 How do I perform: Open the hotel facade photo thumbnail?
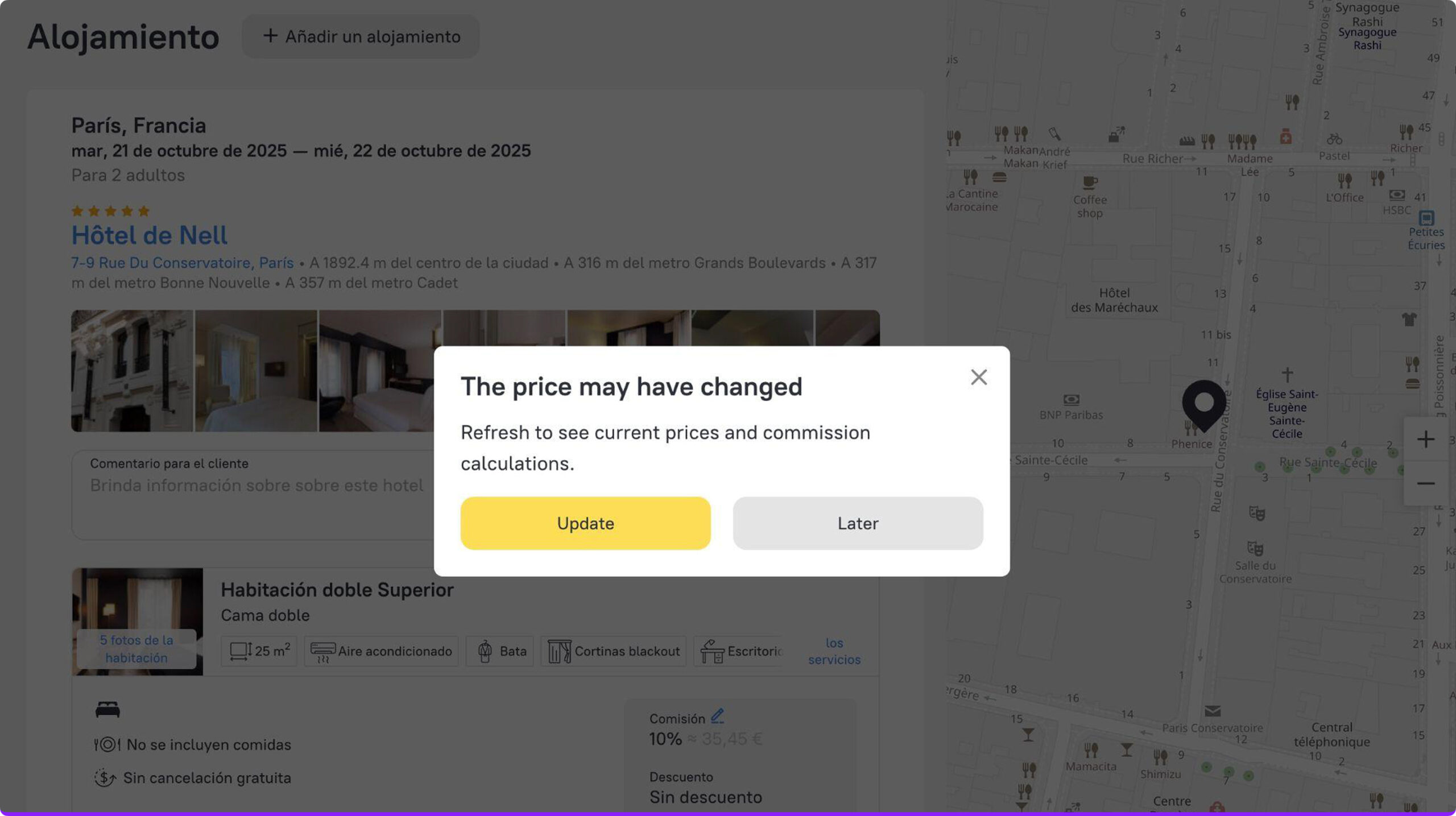132,371
